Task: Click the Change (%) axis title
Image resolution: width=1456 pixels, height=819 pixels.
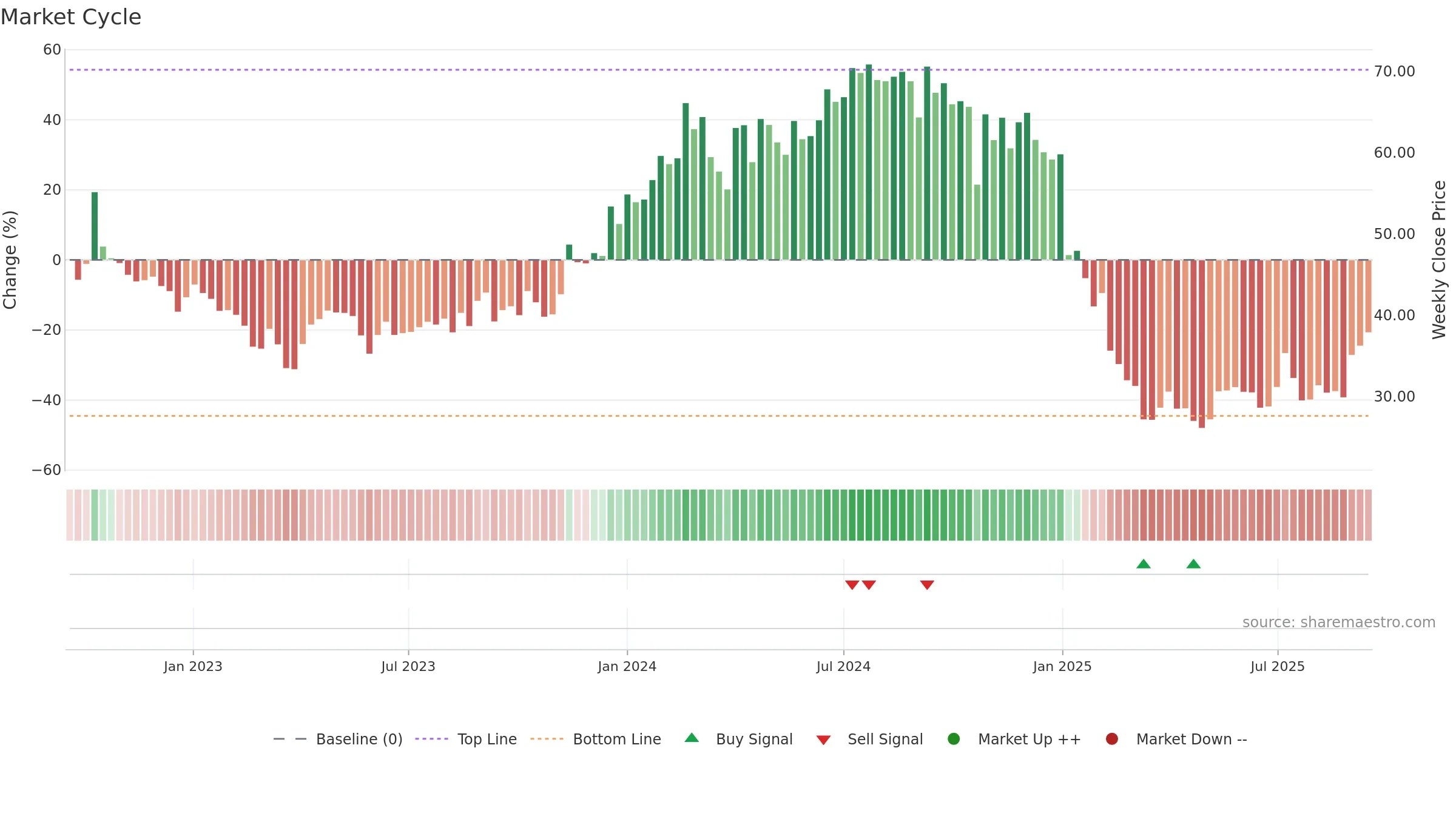Action: click(x=10, y=260)
